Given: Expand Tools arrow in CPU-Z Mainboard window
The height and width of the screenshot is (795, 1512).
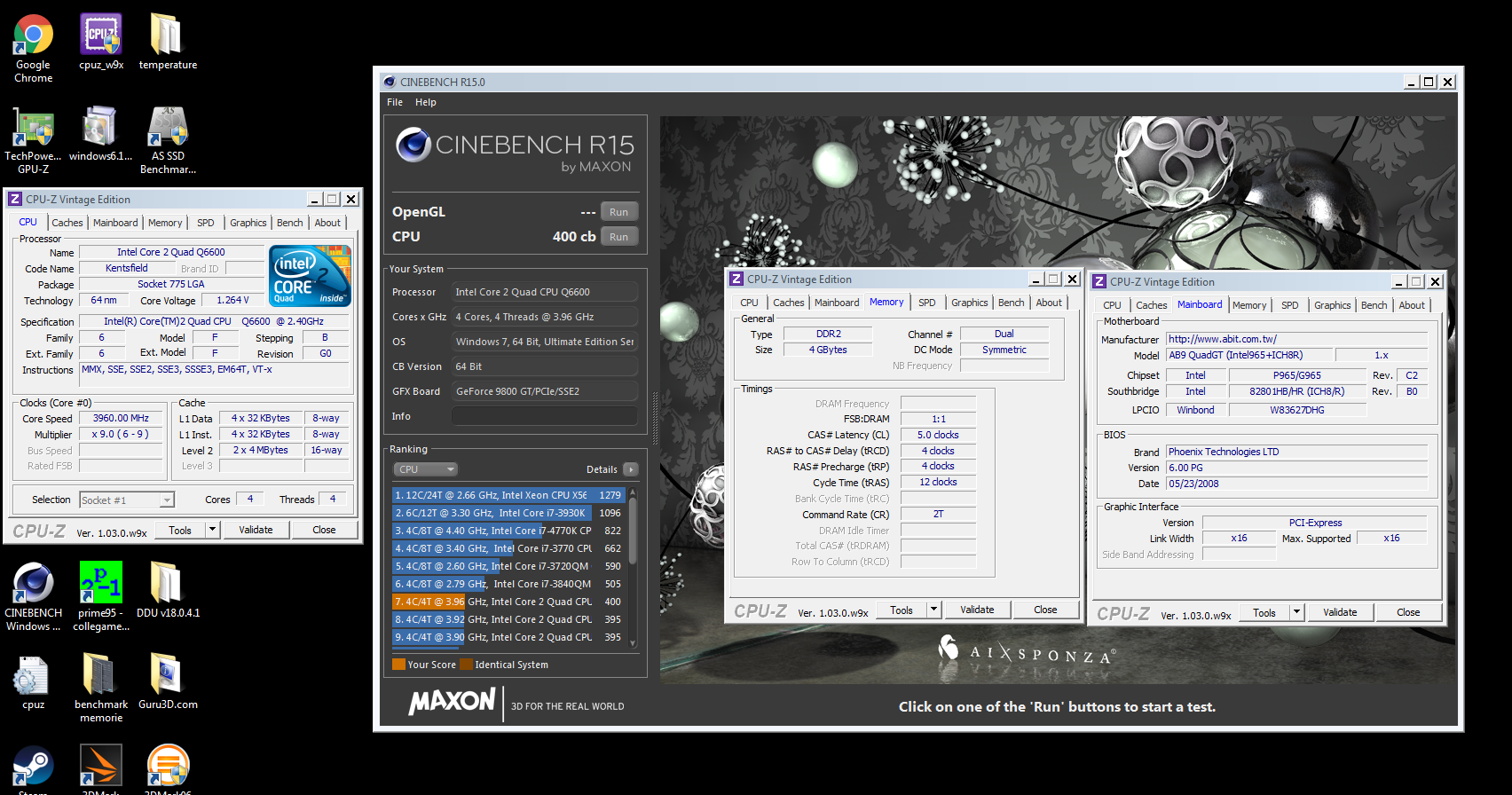Looking at the screenshot, I should point(1296,612).
